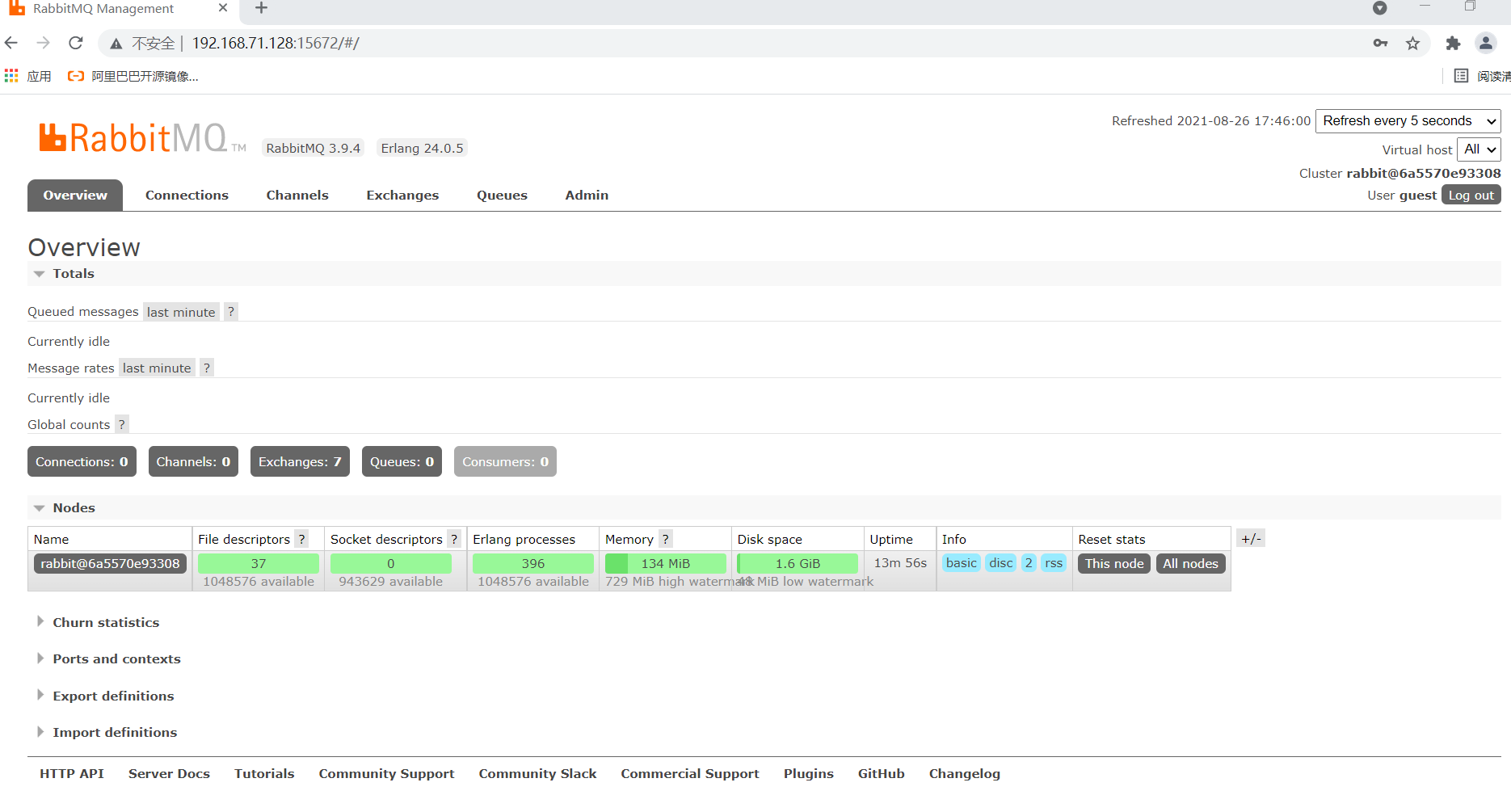This screenshot has height=812, width=1511.
Task: Bookmark this page with the star icon
Action: [x=1412, y=43]
